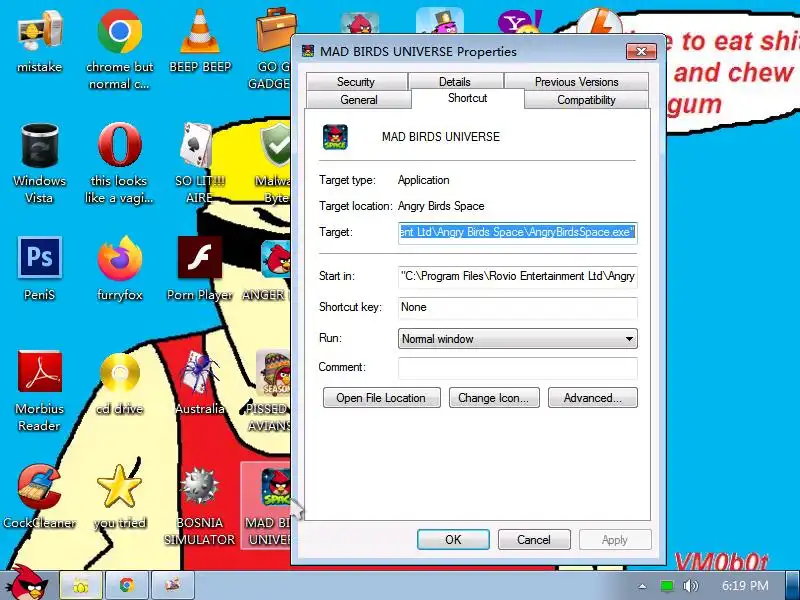Click the Angry Birds Start button on taskbar
800x600 pixels.
point(29,583)
